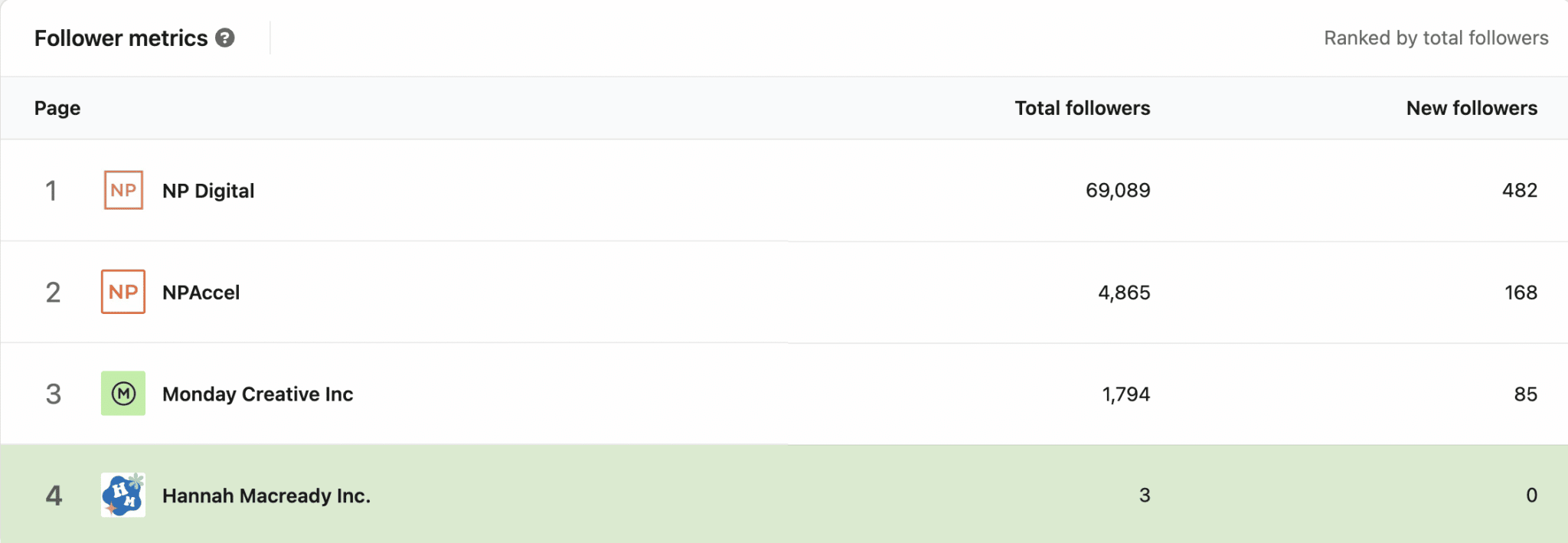
Task: Click Ranked by total followers label
Action: tap(1436, 38)
